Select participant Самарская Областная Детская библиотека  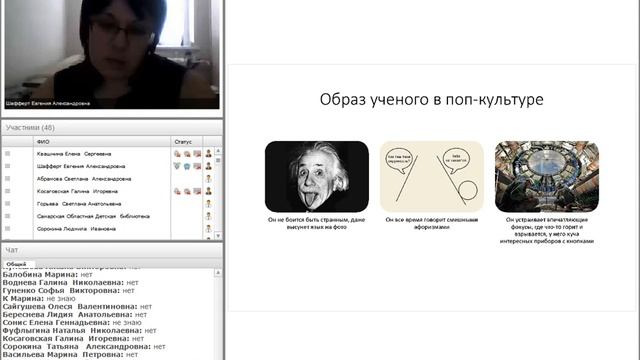click(93, 216)
